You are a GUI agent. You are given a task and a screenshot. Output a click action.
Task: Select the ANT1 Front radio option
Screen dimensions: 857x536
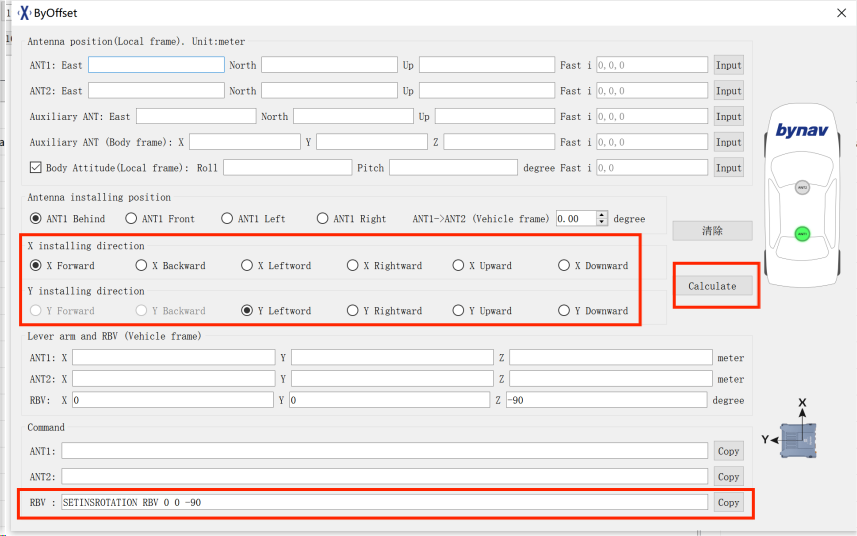131,218
